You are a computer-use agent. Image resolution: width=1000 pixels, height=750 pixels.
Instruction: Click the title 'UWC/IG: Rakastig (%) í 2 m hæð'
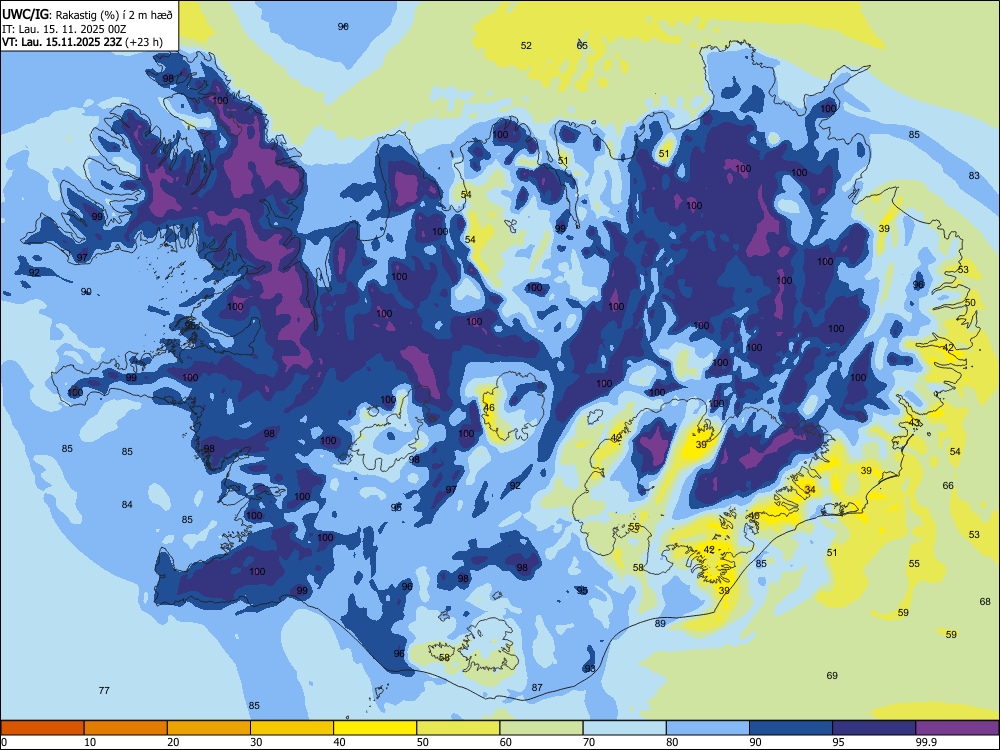click(87, 15)
